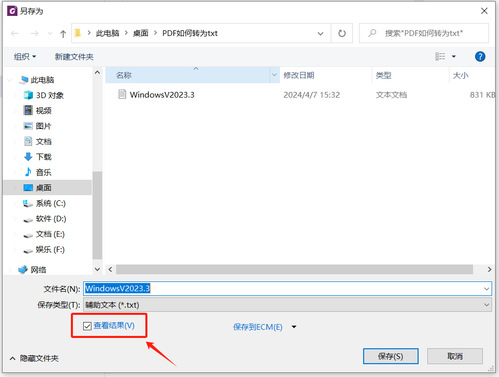Click the 2024/4/7 15:32 date cell
Image resolution: width=499 pixels, height=377 pixels.
[x=312, y=95]
